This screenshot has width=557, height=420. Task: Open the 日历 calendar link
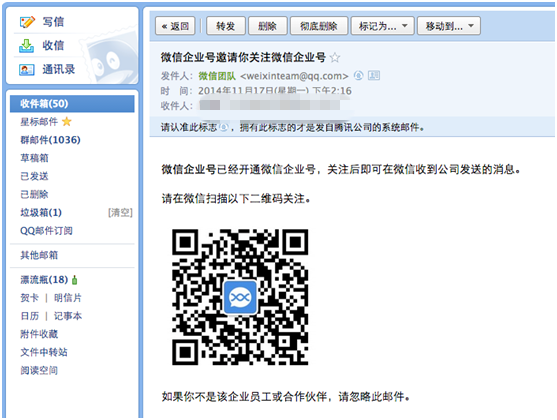[x=29, y=316]
